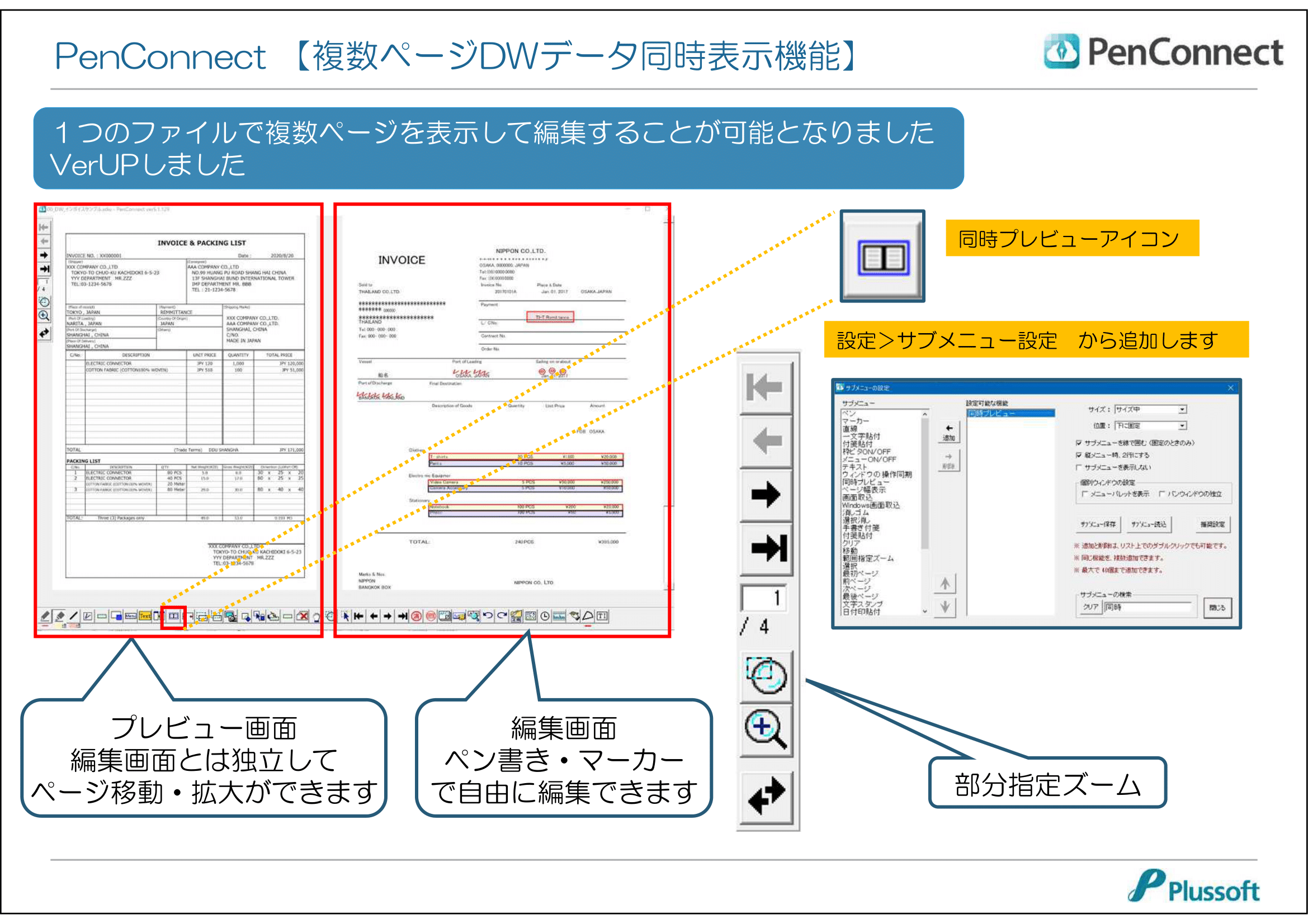This screenshot has height=924, width=1308.
Task: Click zoom-in magnifier in preview window left sidebar
Action: 44,315
